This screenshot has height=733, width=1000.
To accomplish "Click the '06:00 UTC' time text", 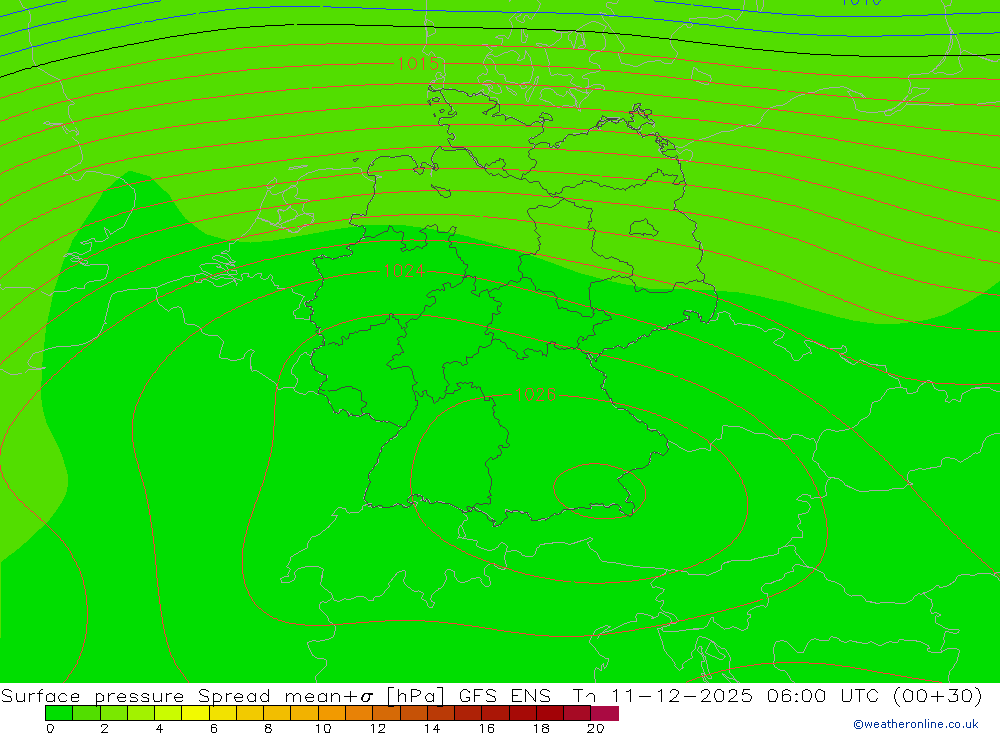I will click(823, 695).
